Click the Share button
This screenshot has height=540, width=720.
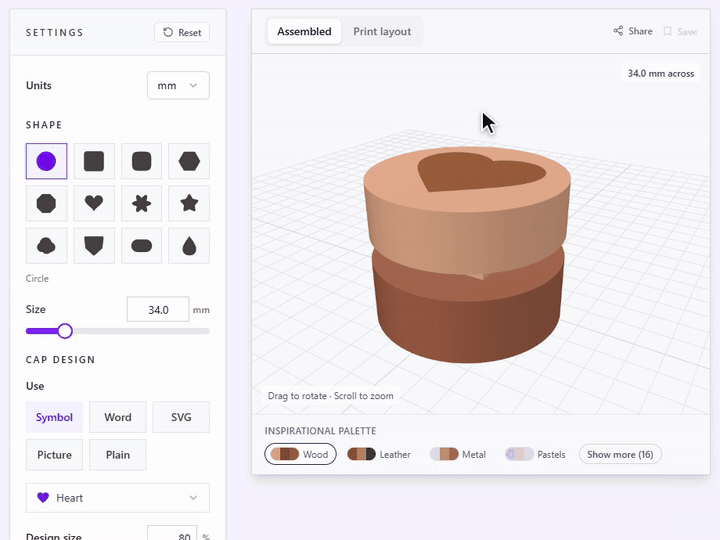(633, 31)
